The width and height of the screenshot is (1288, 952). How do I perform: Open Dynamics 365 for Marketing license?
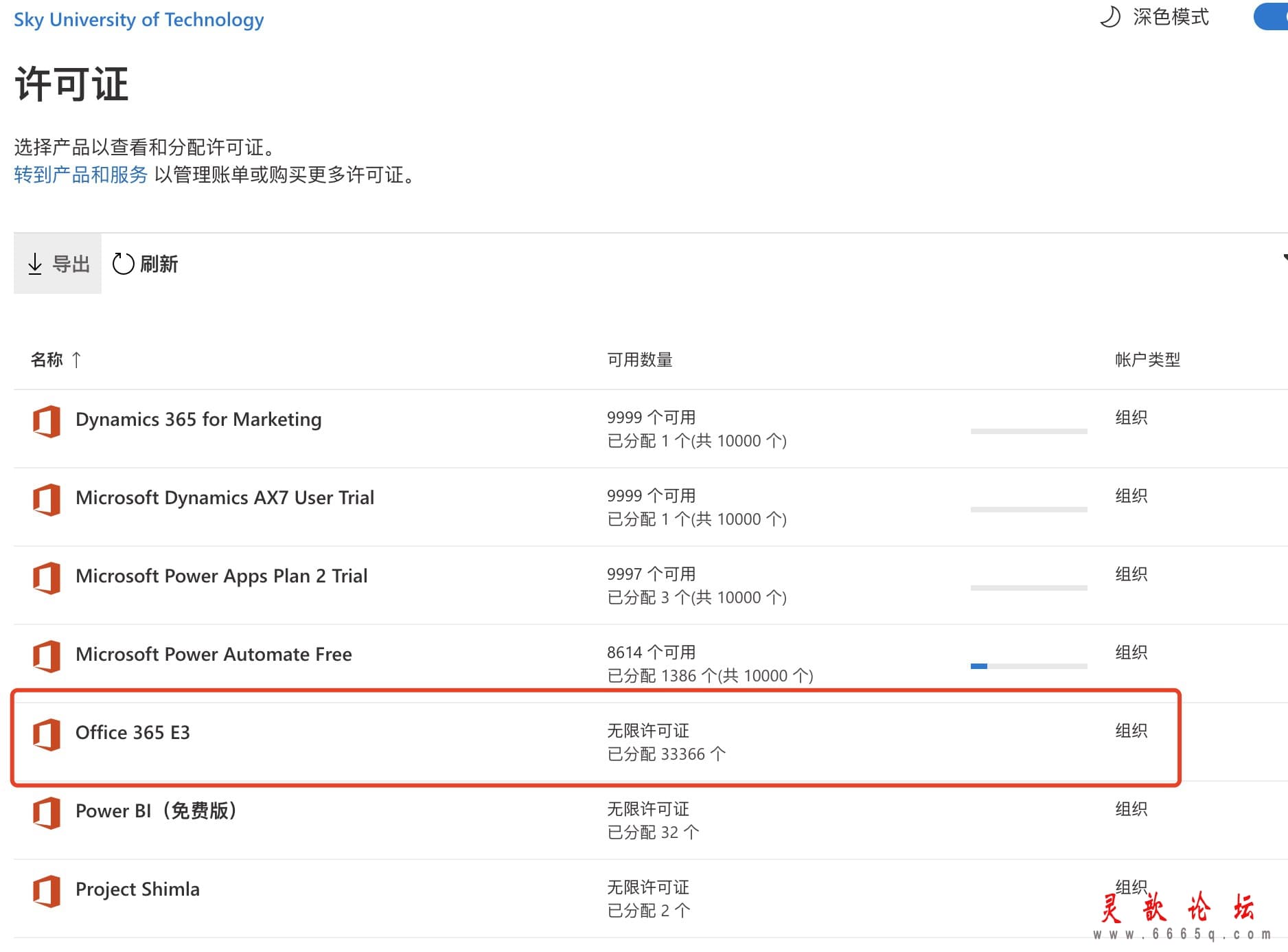click(198, 419)
